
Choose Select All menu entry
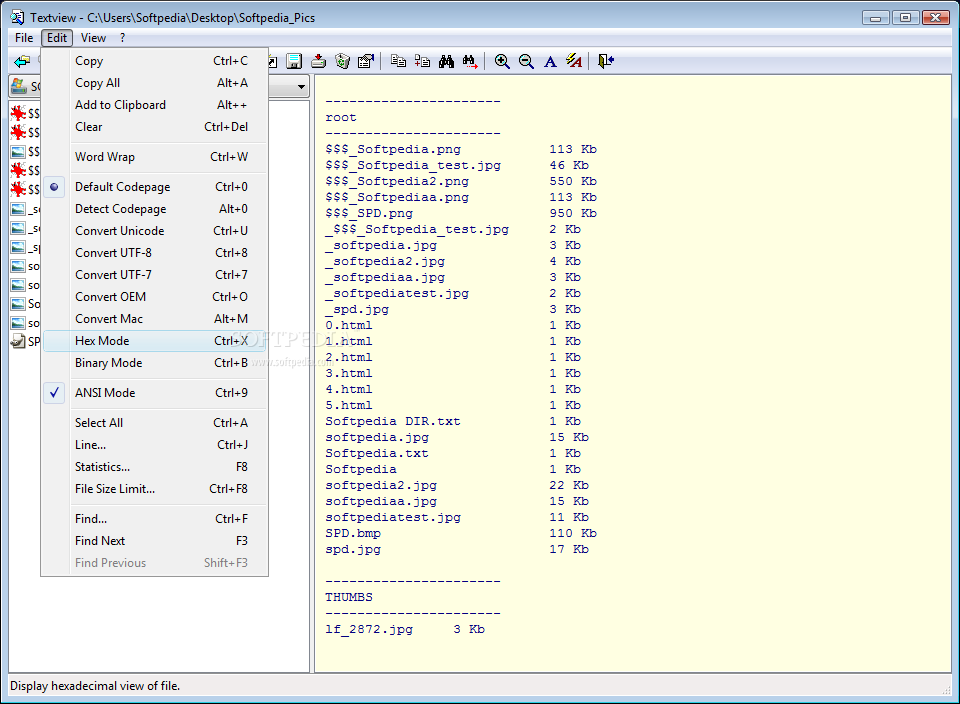(155, 423)
